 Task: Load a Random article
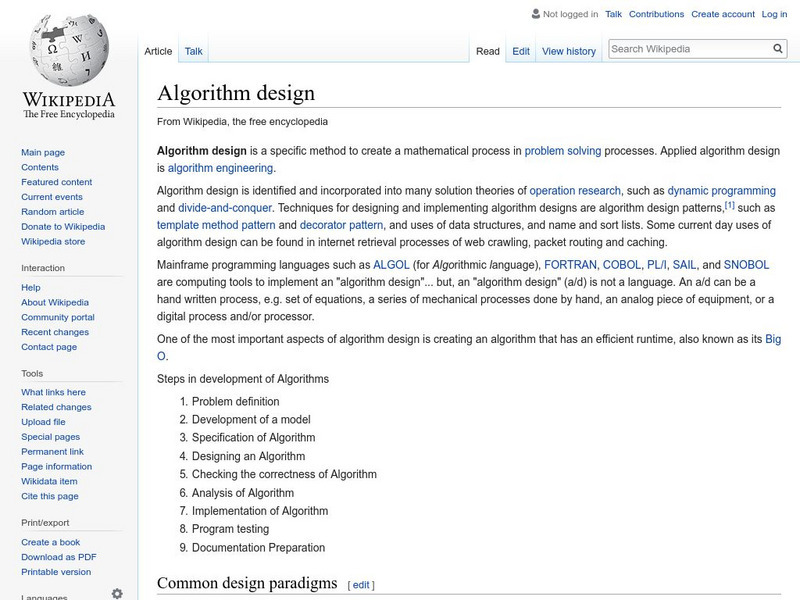[x=53, y=211]
